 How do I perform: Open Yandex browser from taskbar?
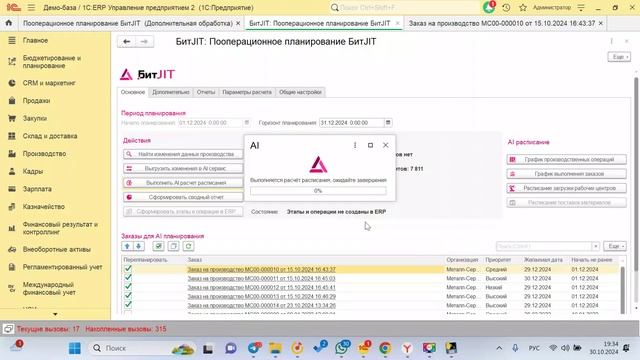coord(407,348)
